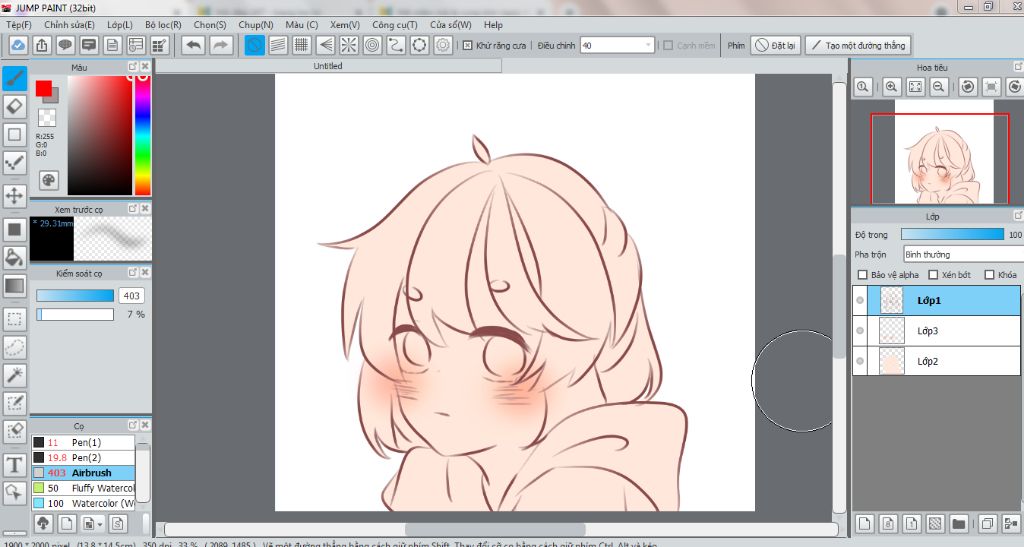Enable the curve snap guide
Screen dimensions: 1024x547
pos(396,45)
